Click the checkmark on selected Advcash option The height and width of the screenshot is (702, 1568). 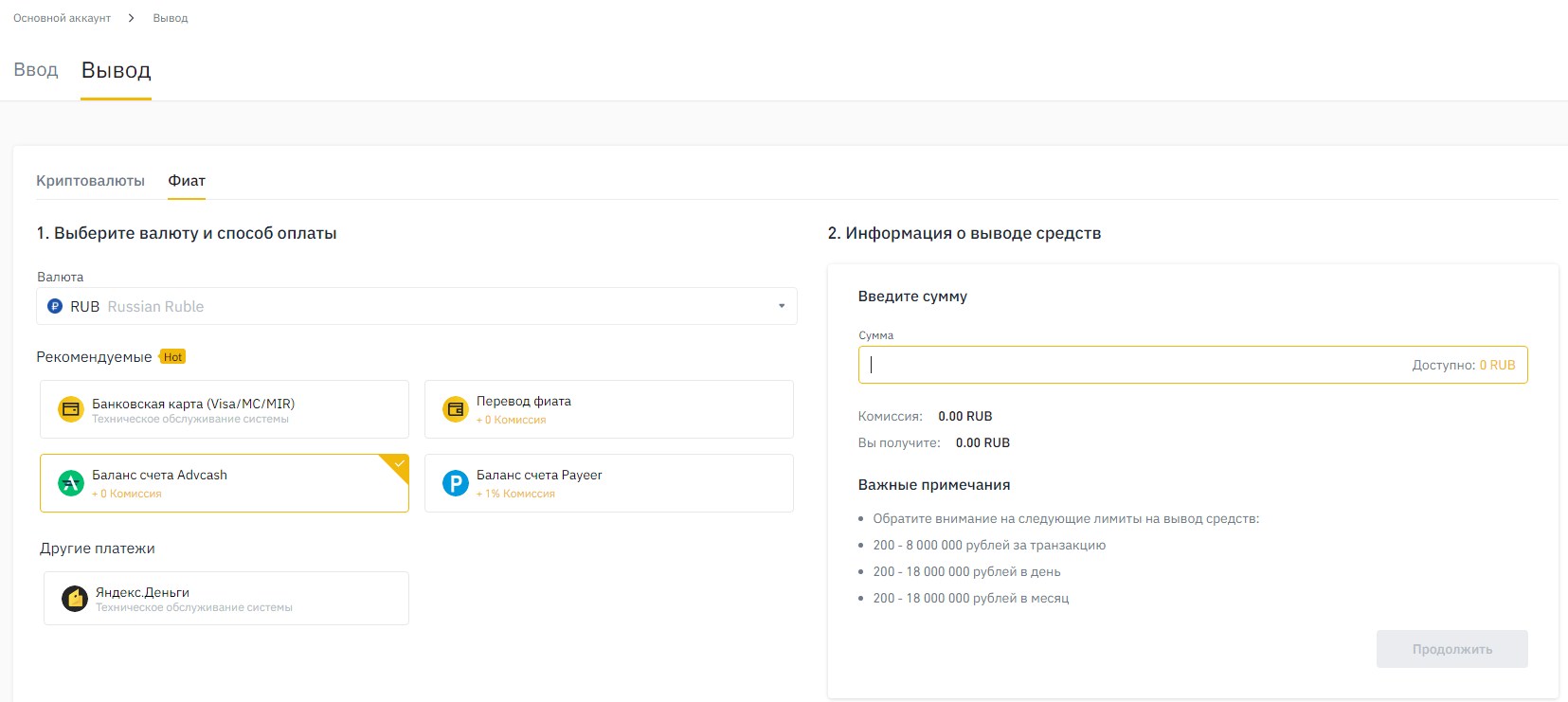[x=400, y=464]
